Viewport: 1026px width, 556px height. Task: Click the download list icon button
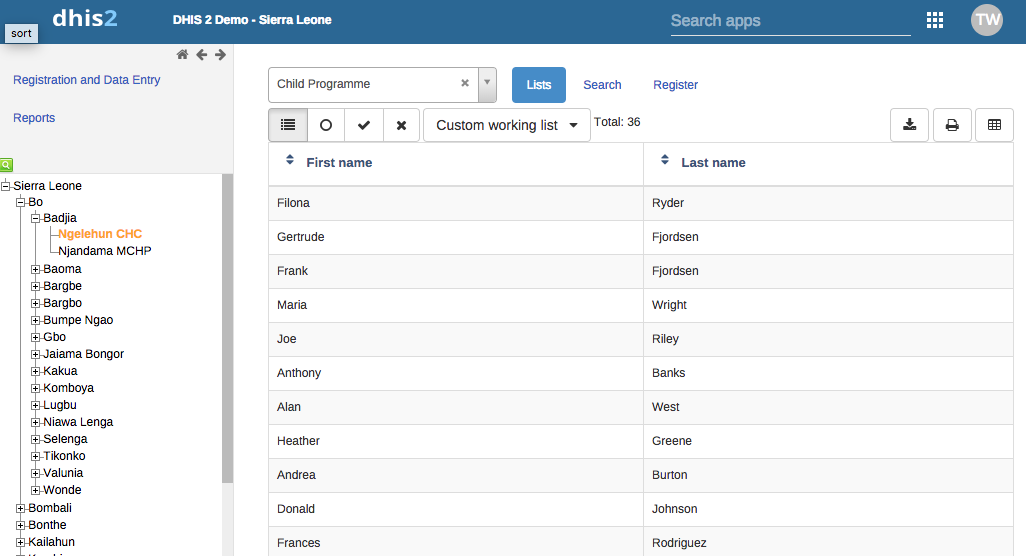pyautogui.click(x=909, y=125)
